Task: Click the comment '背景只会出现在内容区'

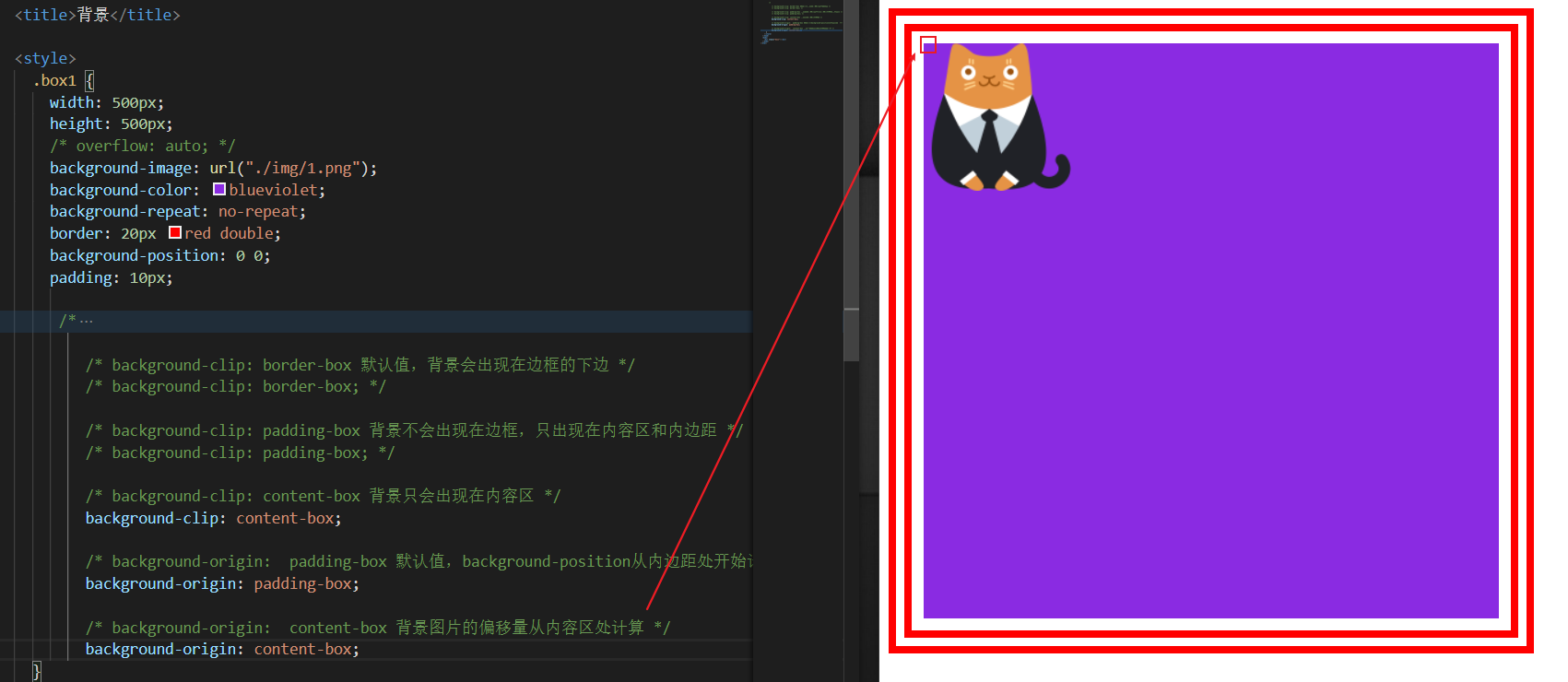Action: (x=452, y=496)
